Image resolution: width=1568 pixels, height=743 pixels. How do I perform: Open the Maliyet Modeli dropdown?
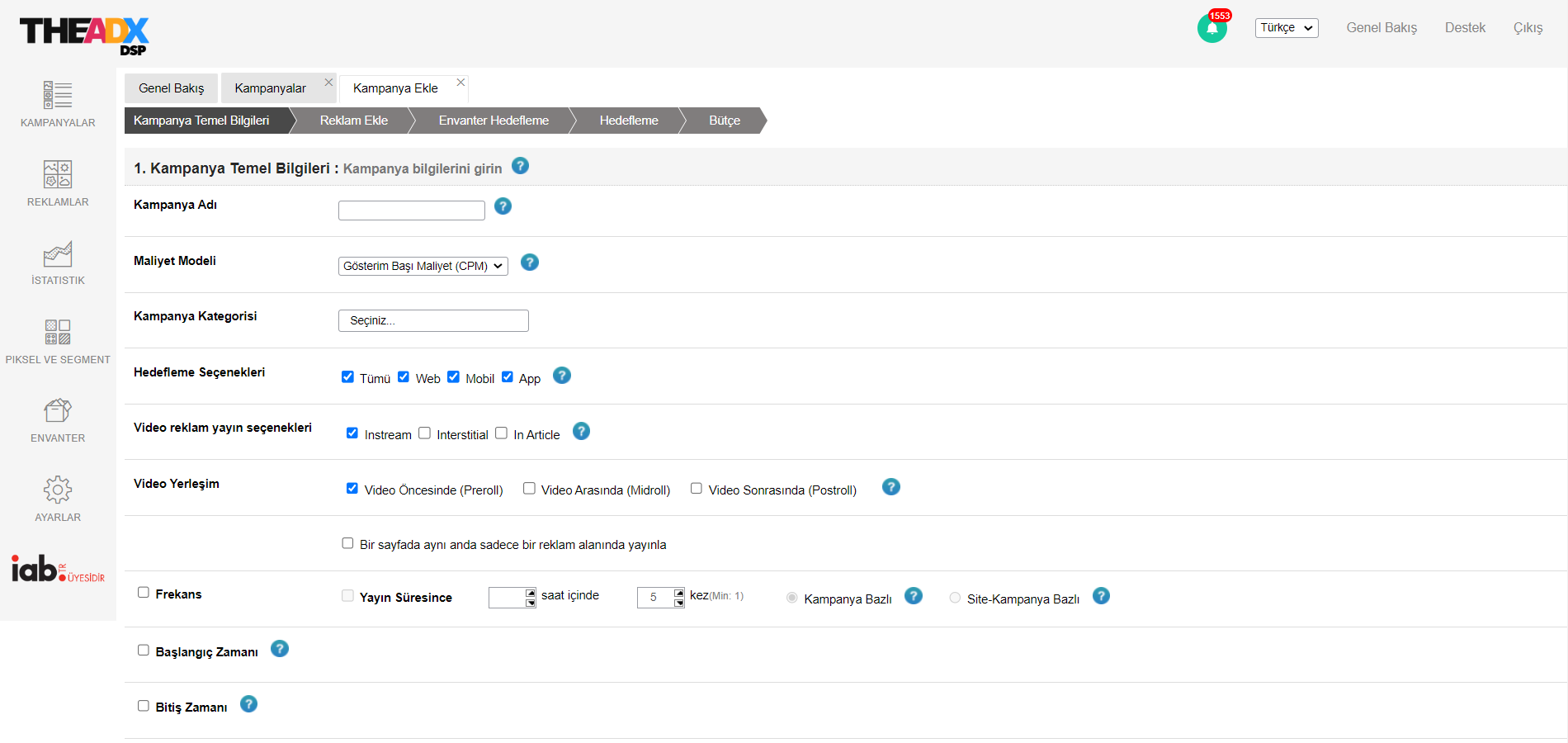[423, 266]
